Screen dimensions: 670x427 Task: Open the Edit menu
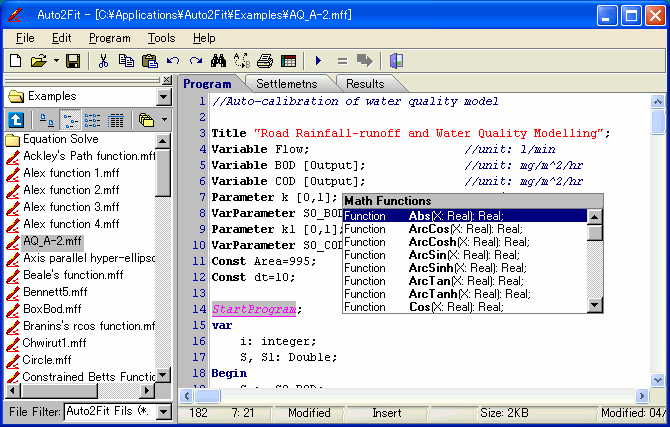click(62, 38)
